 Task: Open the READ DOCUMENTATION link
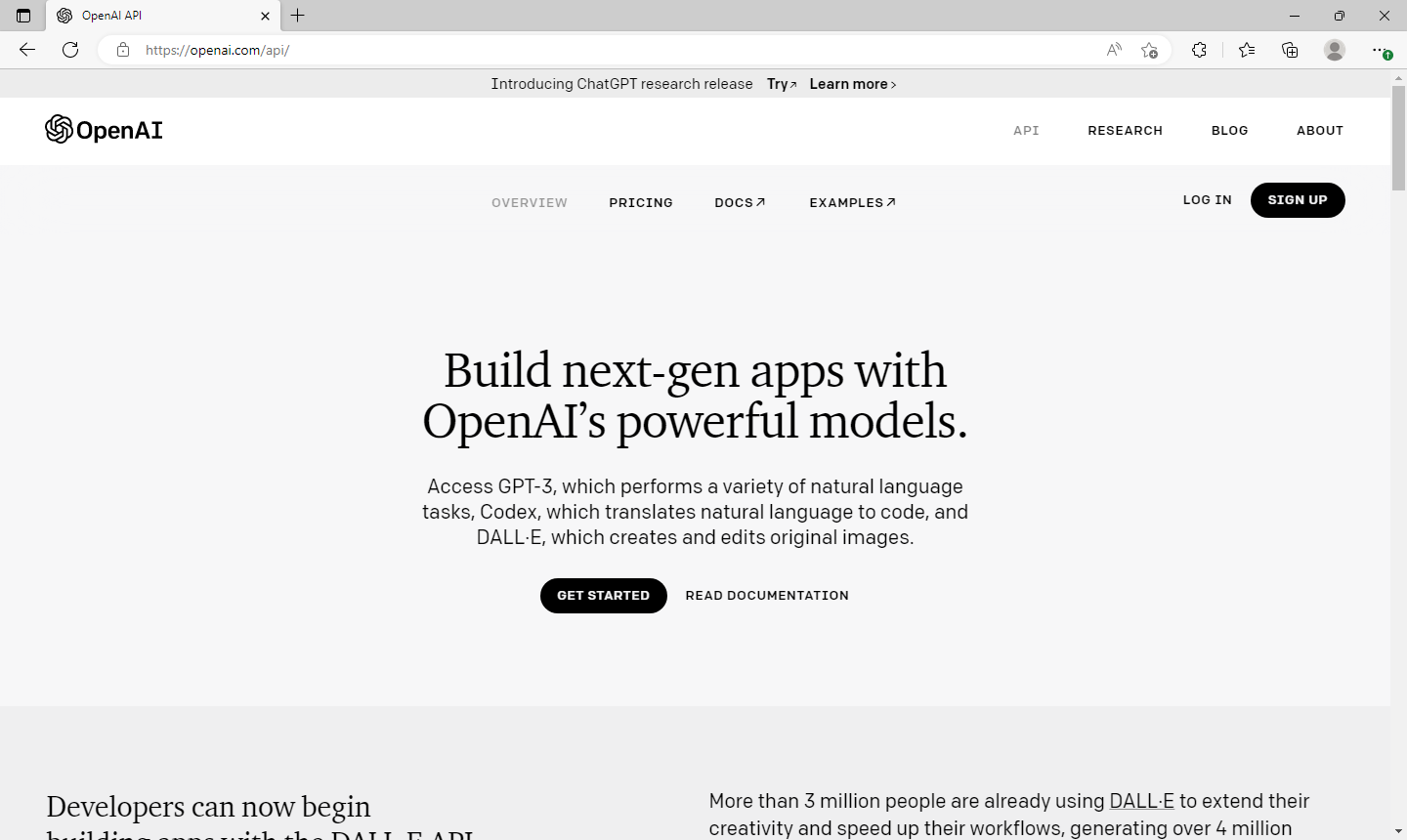[x=767, y=596]
